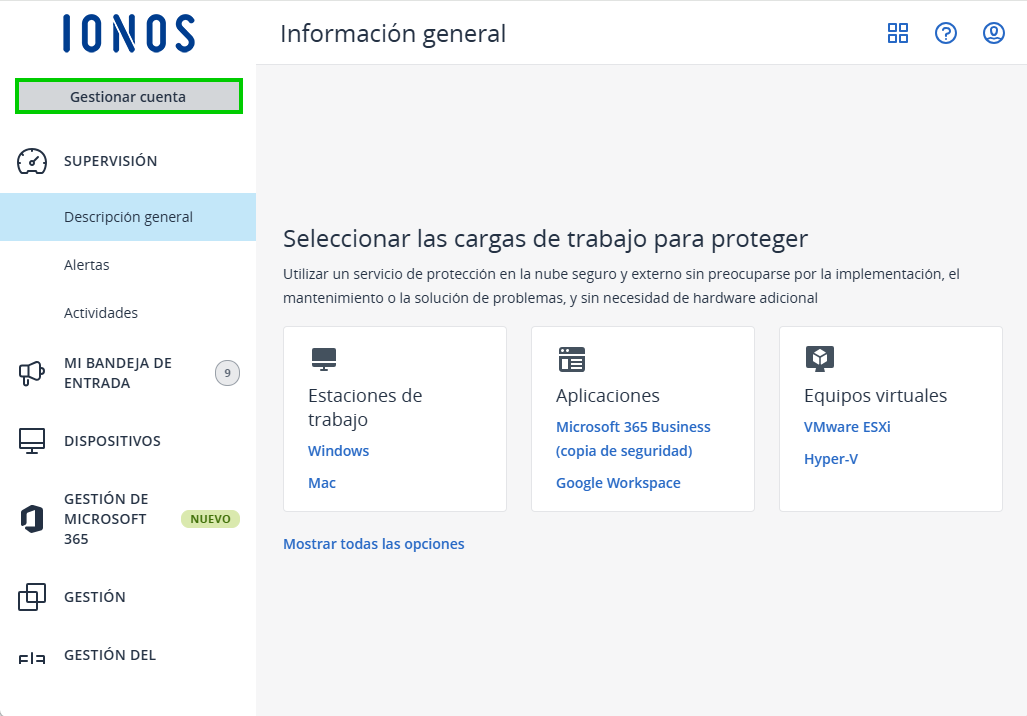Click the Supervisión gauge icon
The image size is (1027, 716).
coord(31,161)
